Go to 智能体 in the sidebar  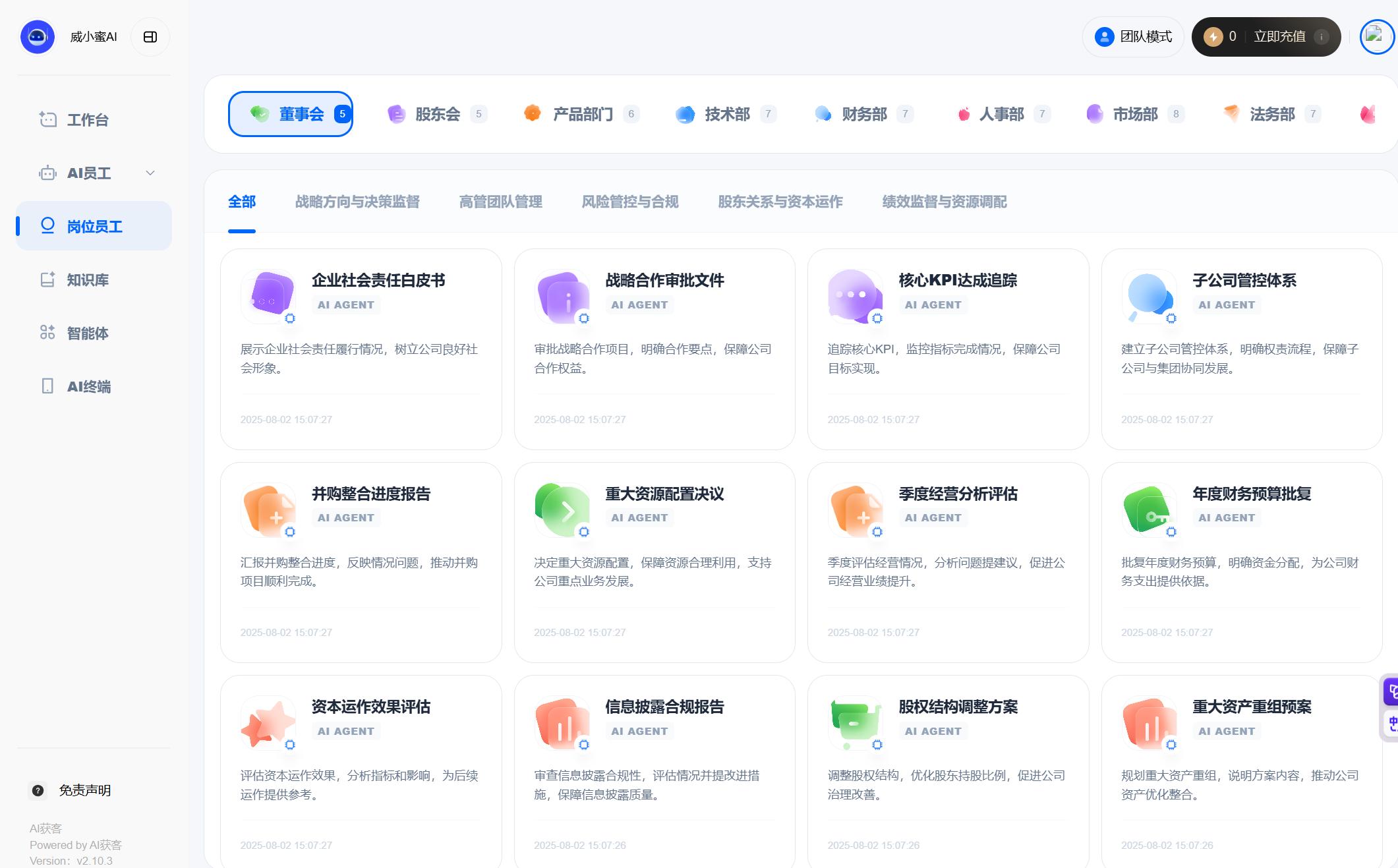94,333
